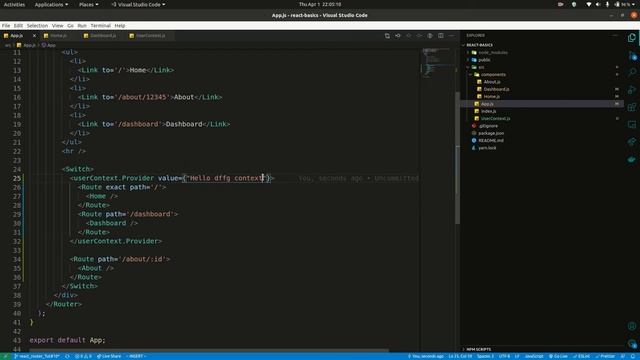Open the Explorer view in activity bar
This screenshot has height=360, width=640.
point(632,38)
